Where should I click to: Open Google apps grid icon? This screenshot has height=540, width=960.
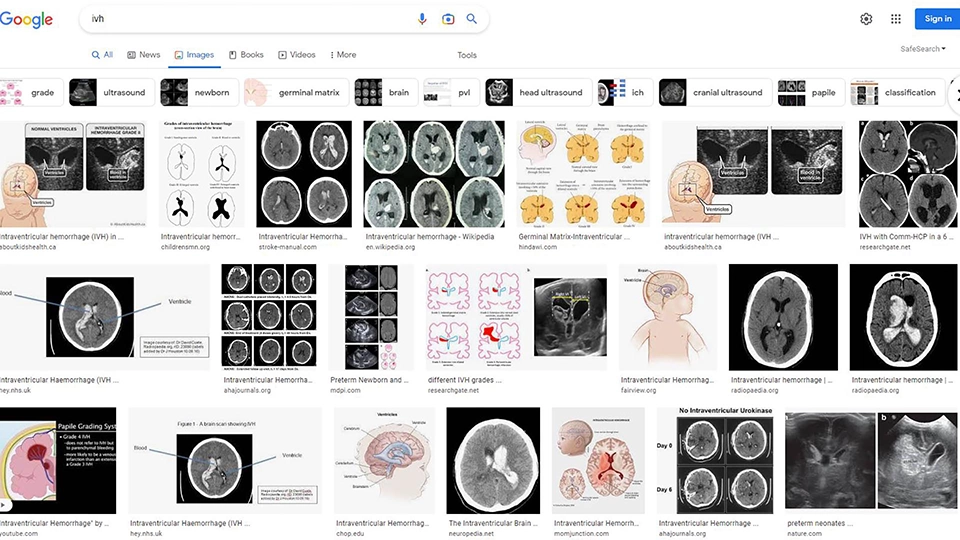(896, 19)
